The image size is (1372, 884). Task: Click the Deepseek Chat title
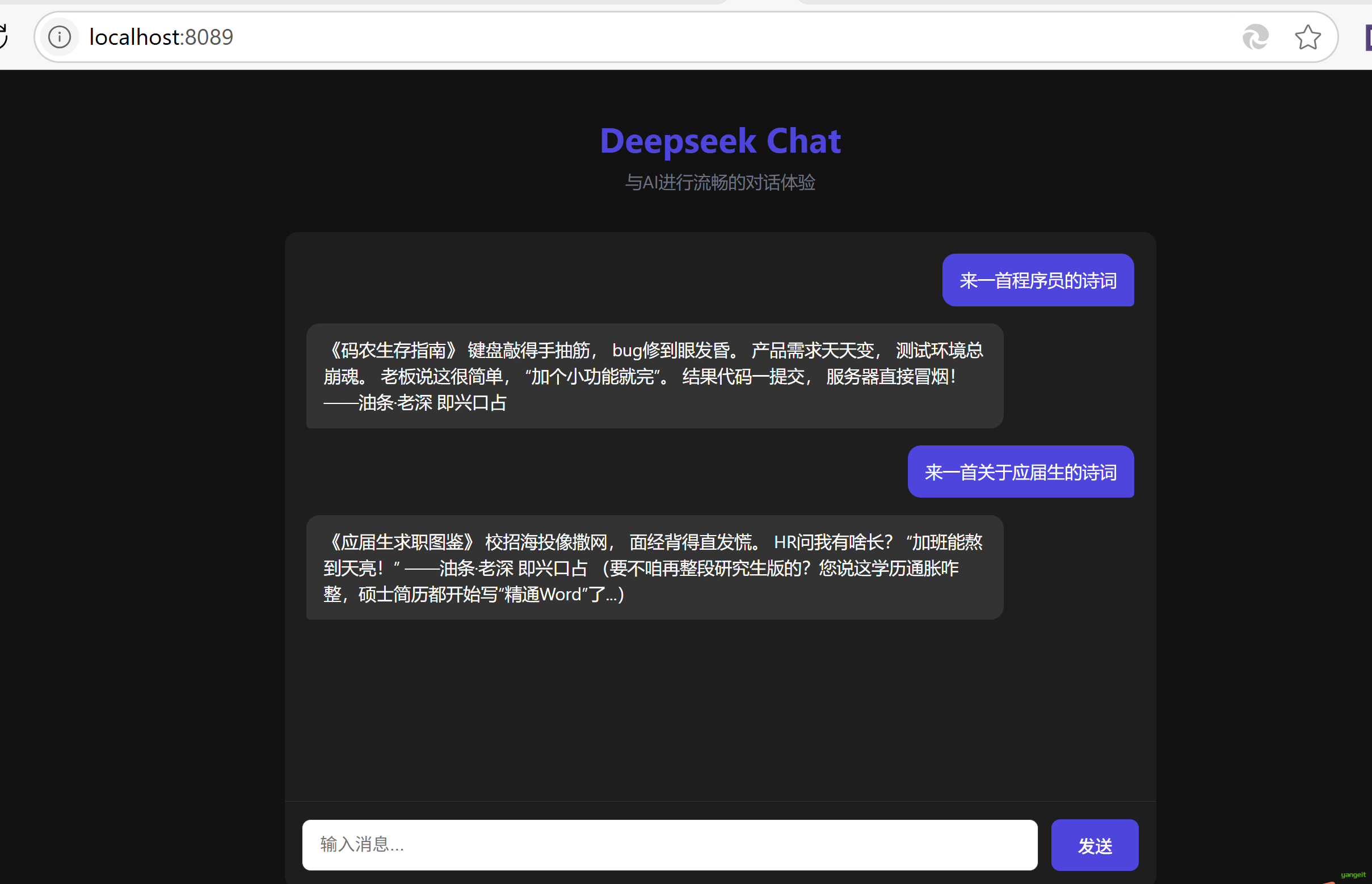coord(720,141)
